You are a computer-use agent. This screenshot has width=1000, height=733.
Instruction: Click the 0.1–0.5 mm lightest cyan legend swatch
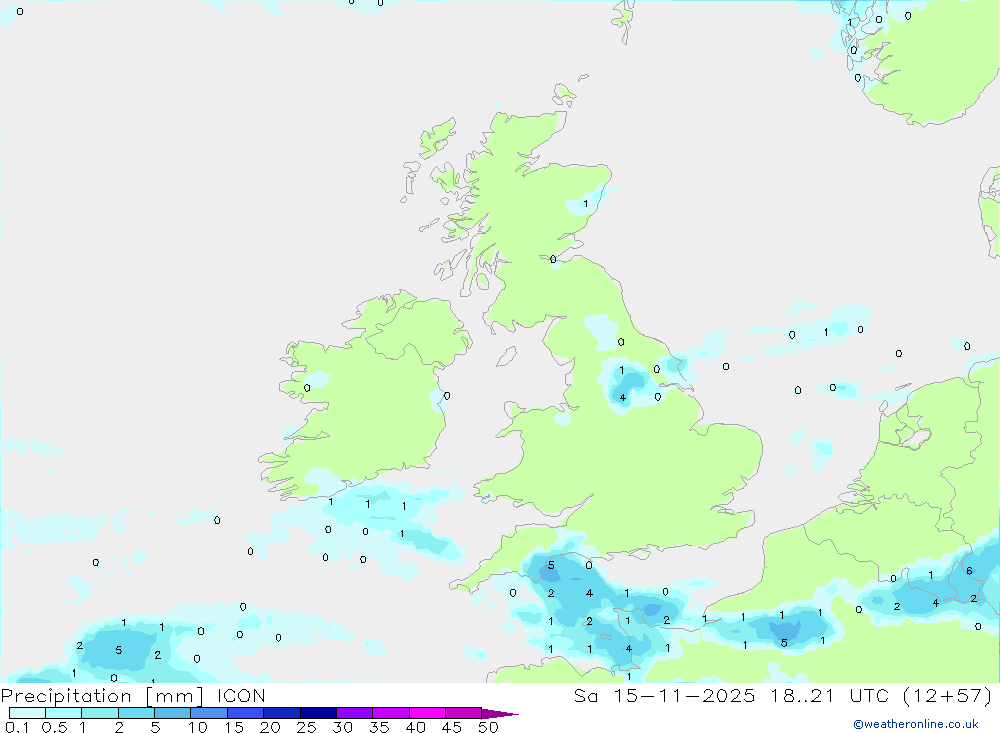tap(27, 713)
